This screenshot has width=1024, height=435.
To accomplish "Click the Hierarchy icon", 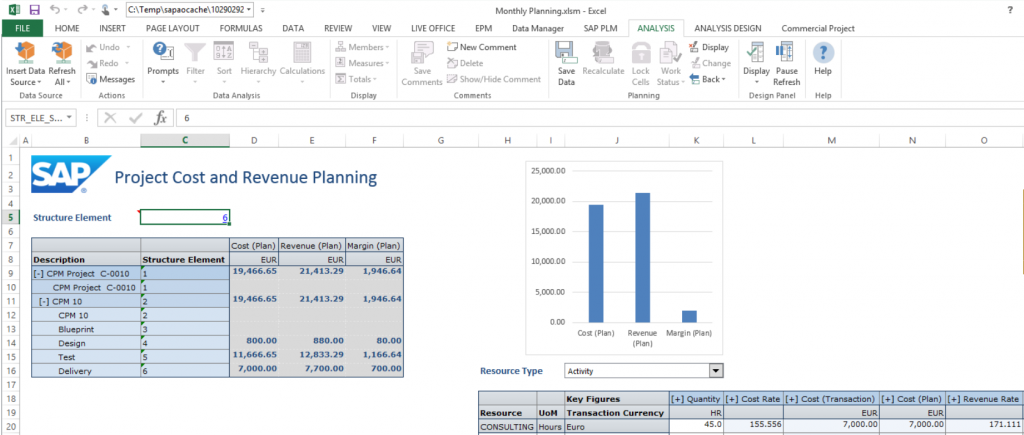I will coord(258,52).
